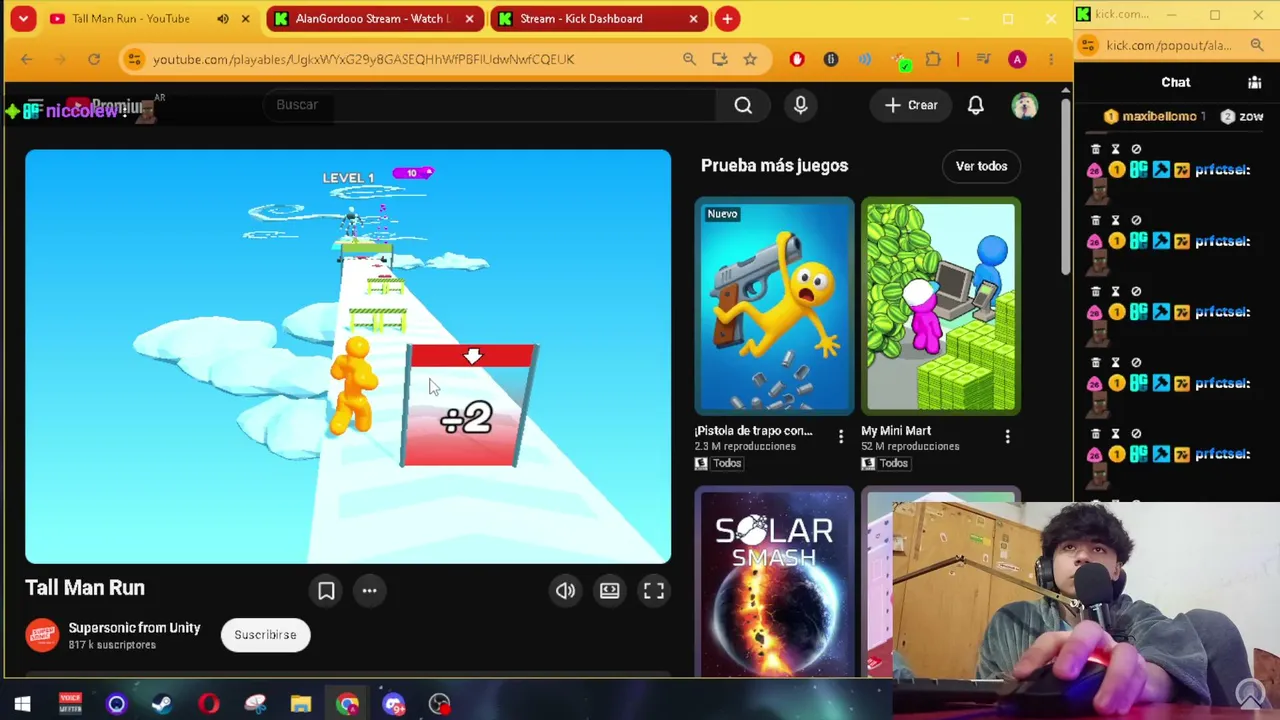
Task: Enter fullscreen for Tall Man Run
Action: [653, 591]
